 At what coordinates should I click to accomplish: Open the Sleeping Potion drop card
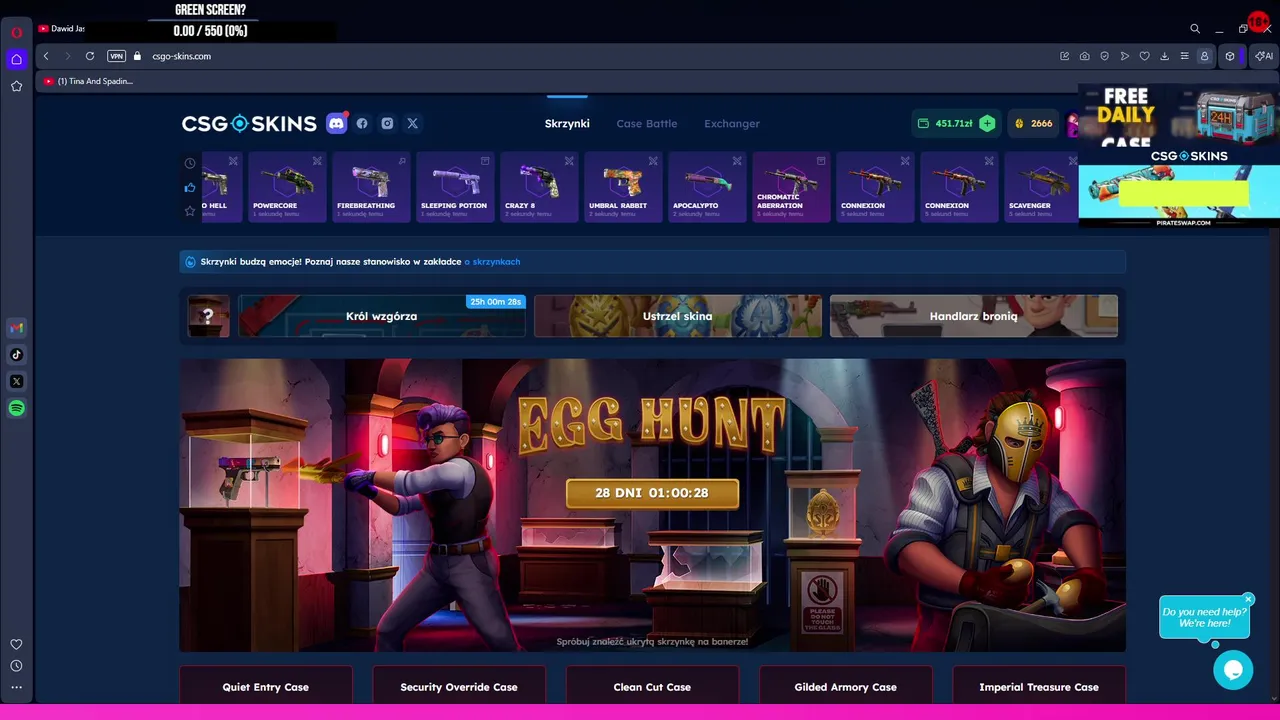point(455,187)
